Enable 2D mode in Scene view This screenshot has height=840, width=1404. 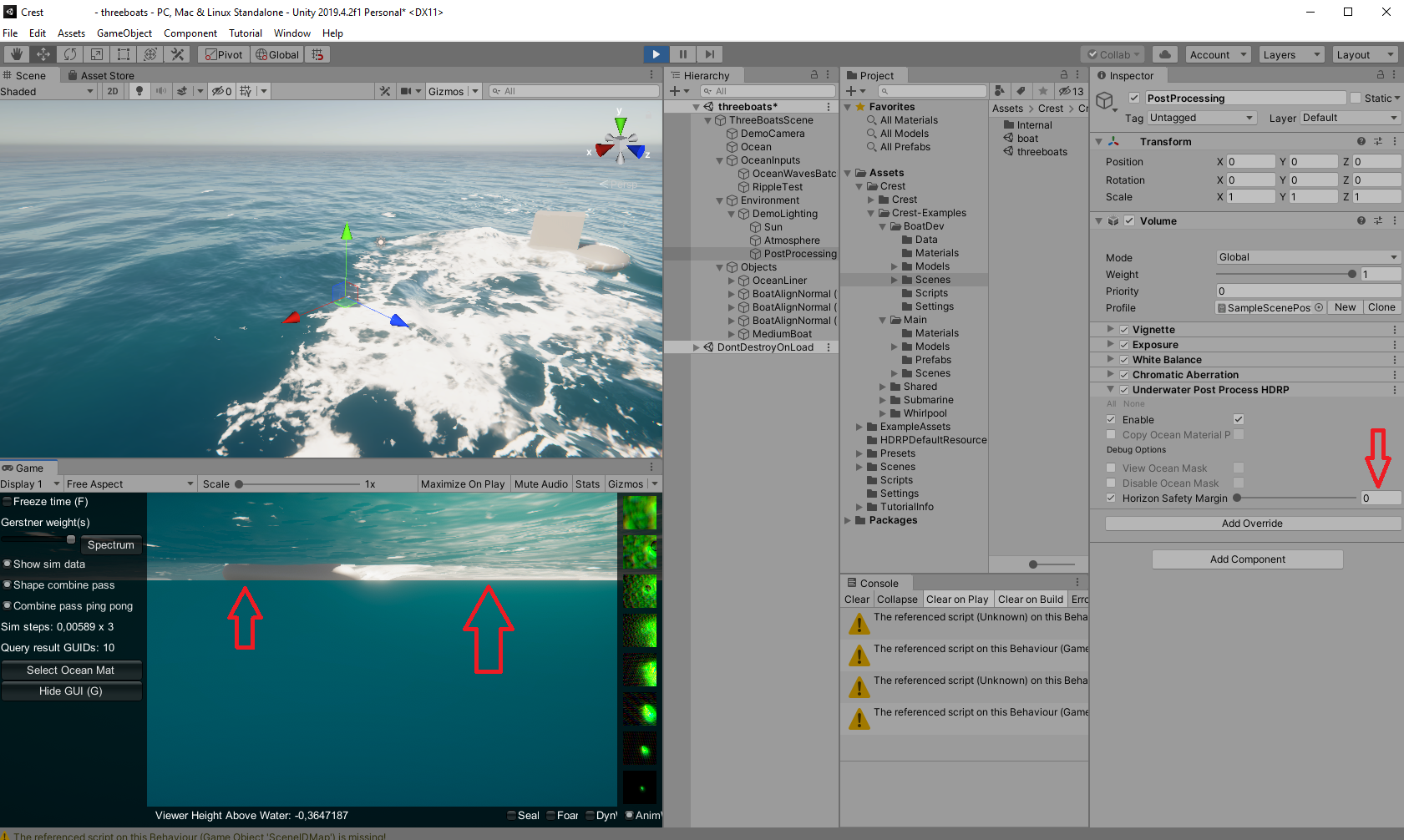click(112, 91)
